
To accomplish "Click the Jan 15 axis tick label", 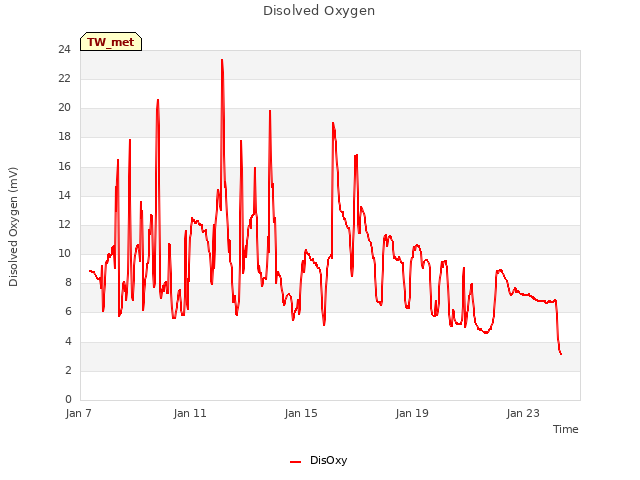I will click(301, 413).
